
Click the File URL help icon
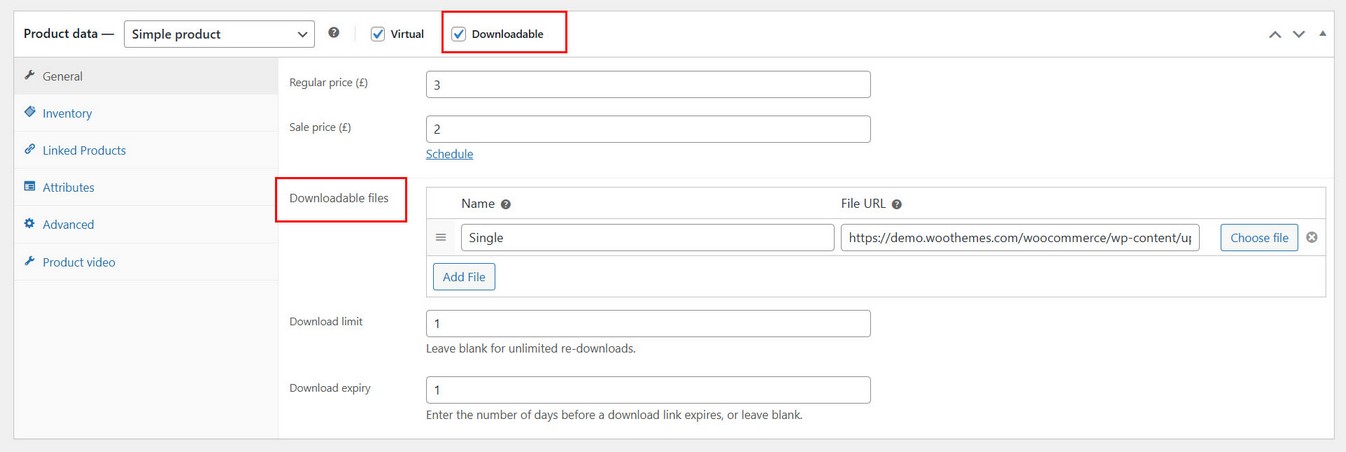click(x=897, y=204)
